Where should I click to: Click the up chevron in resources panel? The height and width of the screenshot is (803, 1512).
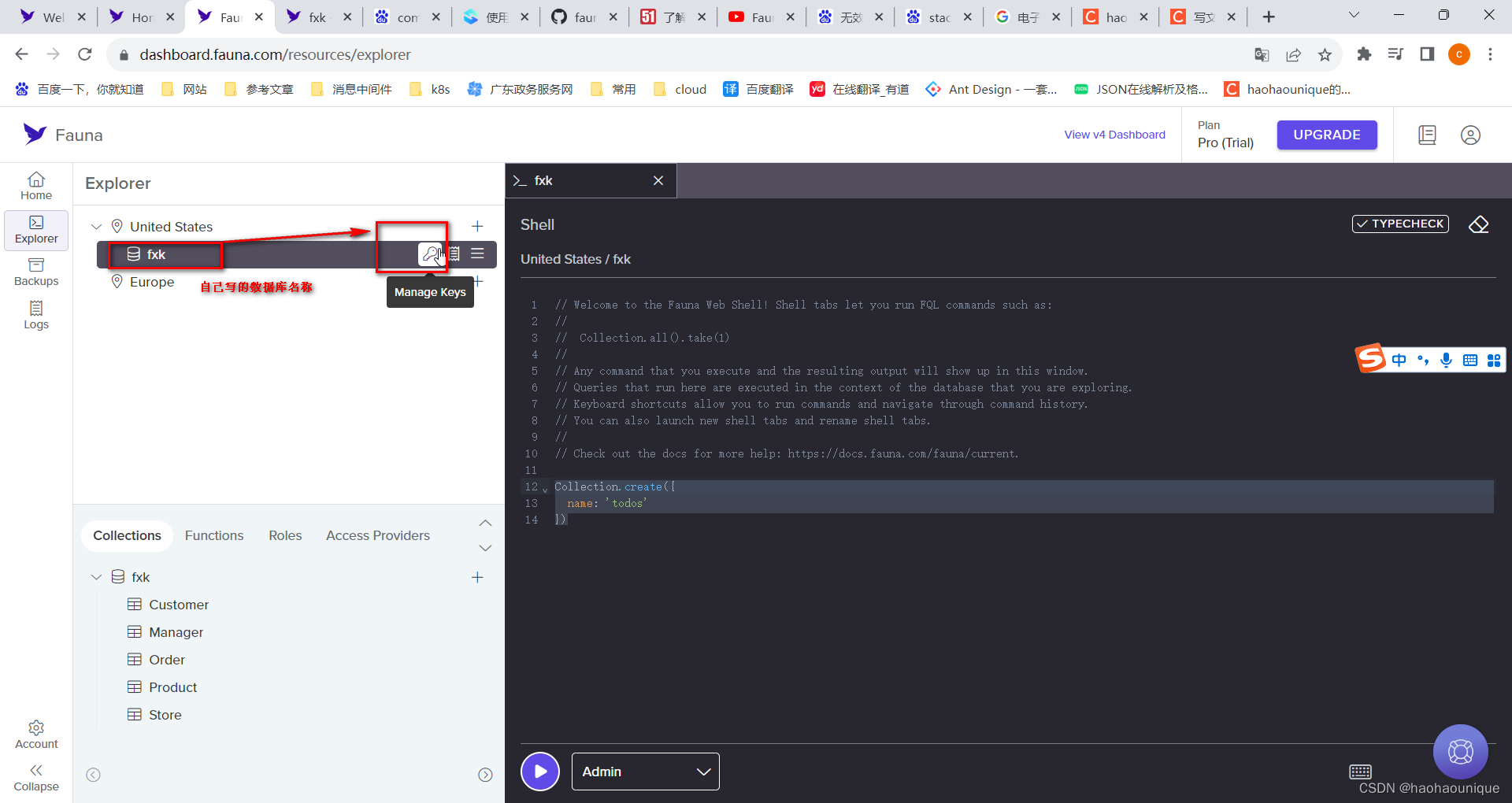(485, 523)
